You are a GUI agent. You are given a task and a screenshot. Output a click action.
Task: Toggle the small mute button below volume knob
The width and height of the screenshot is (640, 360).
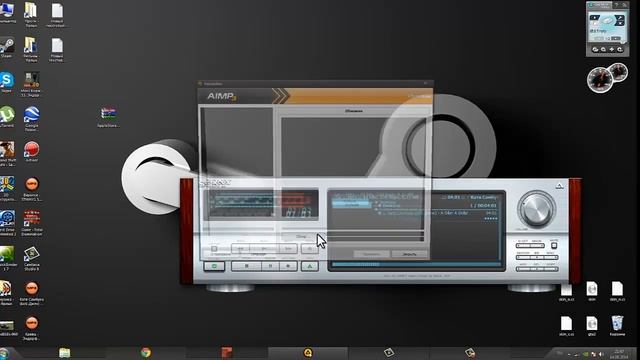click(554, 245)
